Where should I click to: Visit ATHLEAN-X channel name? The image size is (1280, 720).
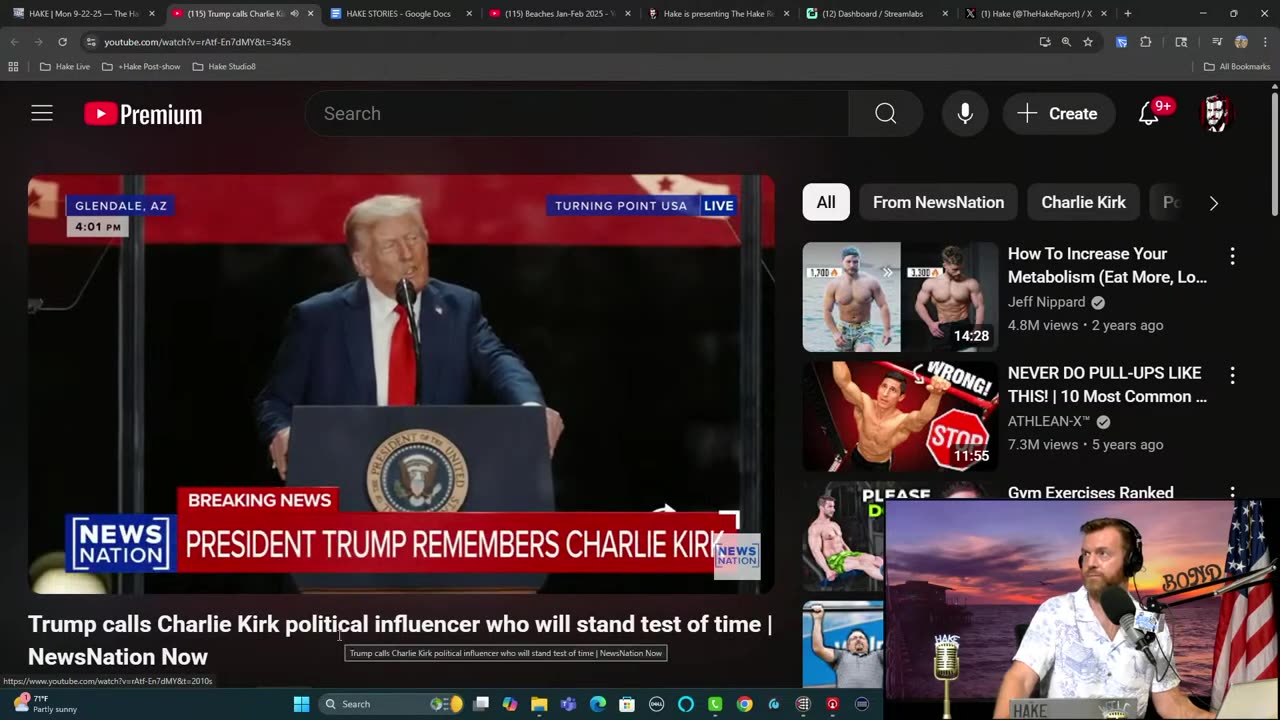click(1049, 421)
